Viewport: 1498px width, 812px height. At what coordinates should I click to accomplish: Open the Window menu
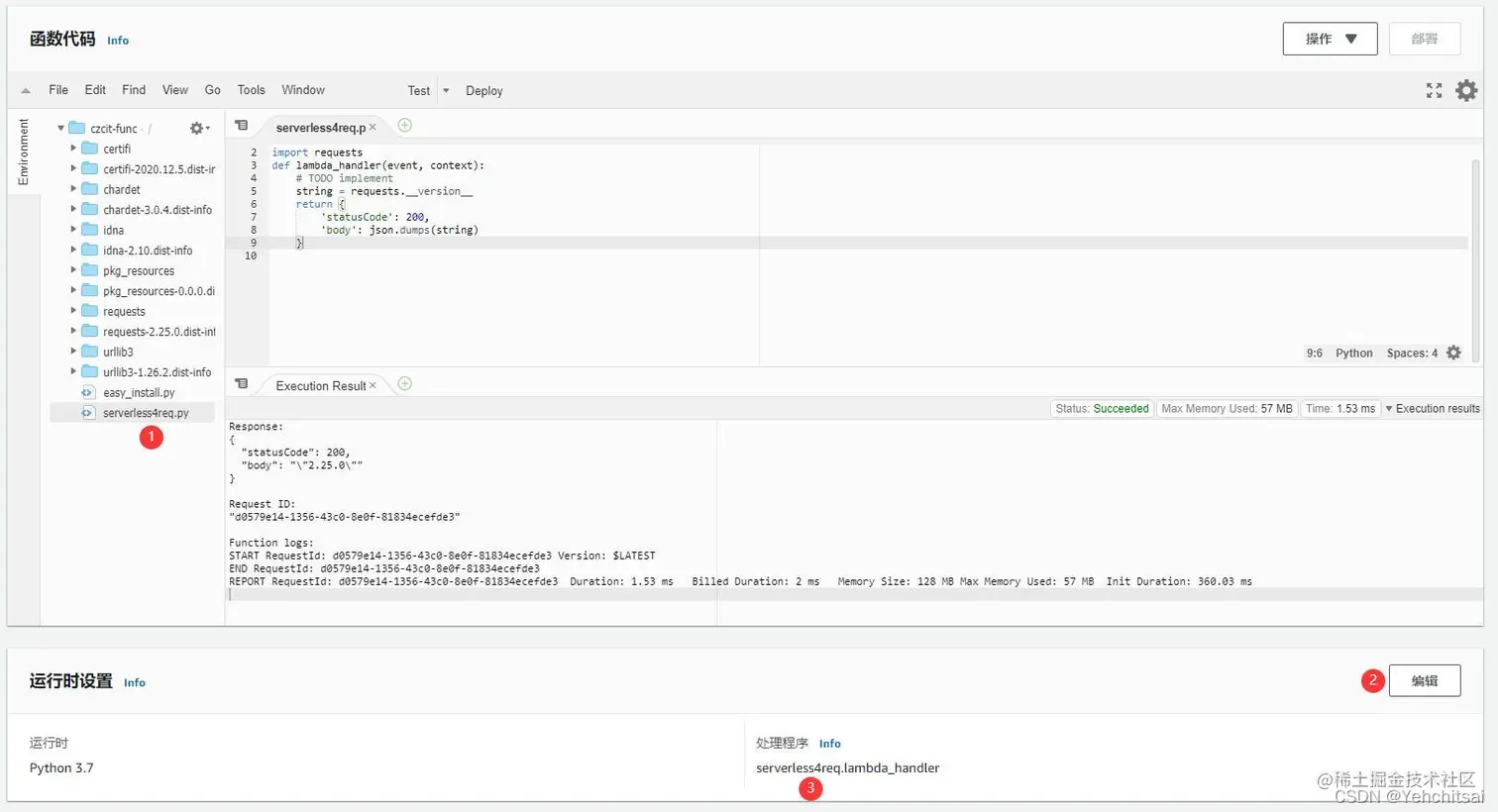tap(303, 90)
